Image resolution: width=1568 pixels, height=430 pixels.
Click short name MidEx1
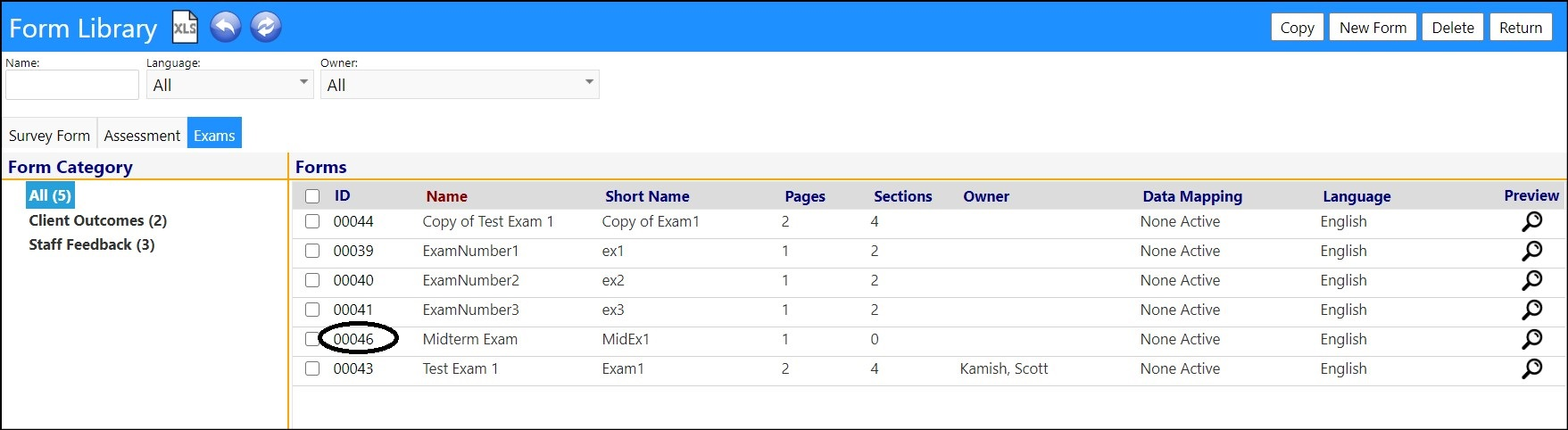click(626, 339)
